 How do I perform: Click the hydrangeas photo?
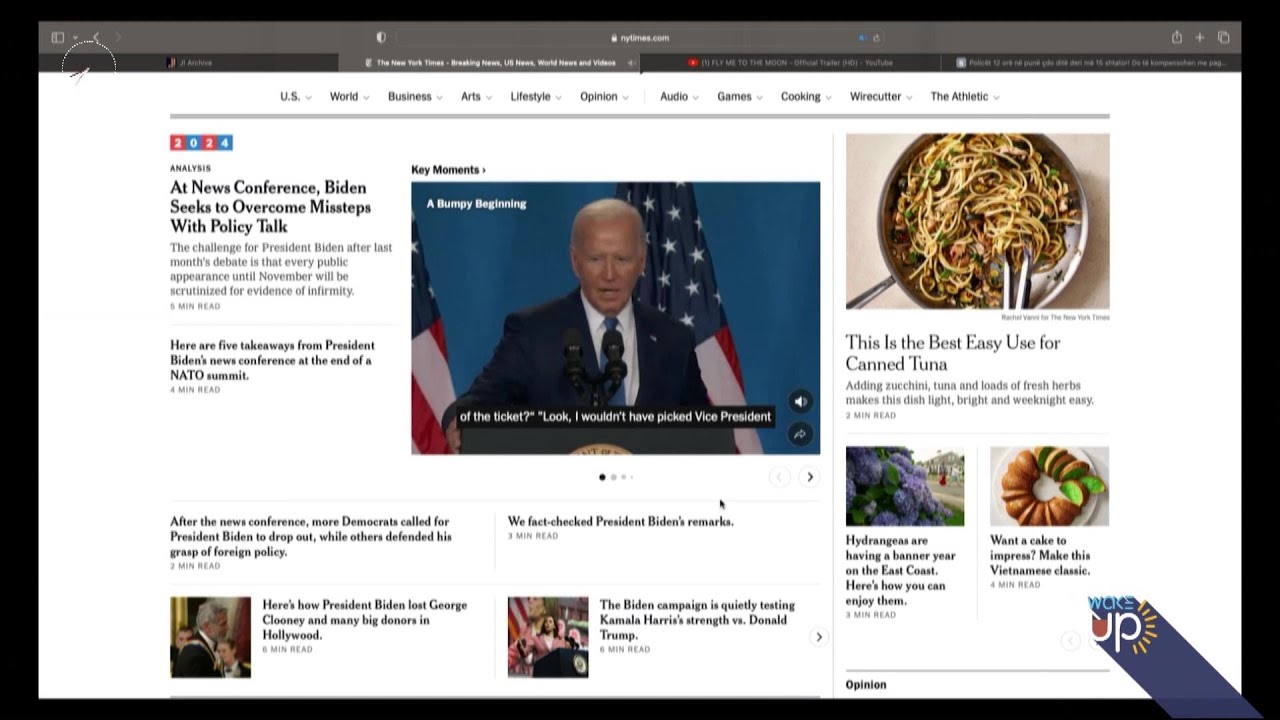click(x=905, y=486)
